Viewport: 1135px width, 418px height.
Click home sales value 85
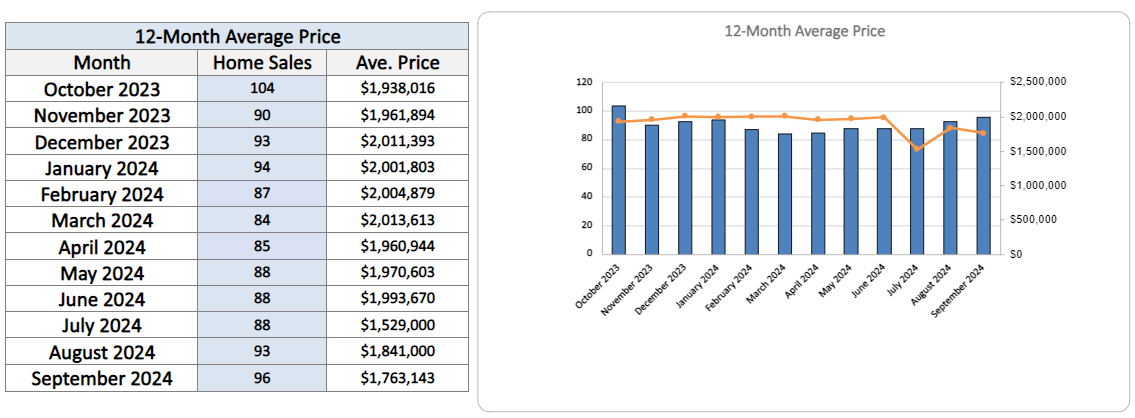click(x=262, y=247)
